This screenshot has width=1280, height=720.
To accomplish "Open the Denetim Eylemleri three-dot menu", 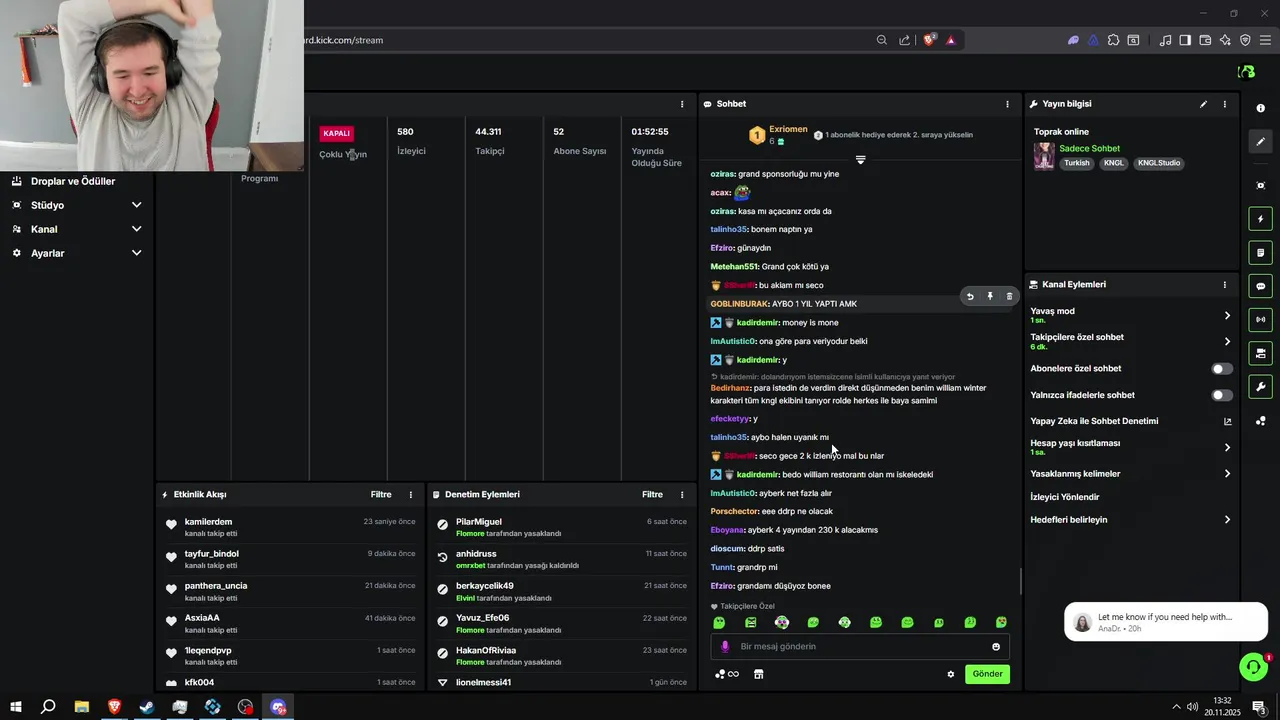I will [682, 495].
